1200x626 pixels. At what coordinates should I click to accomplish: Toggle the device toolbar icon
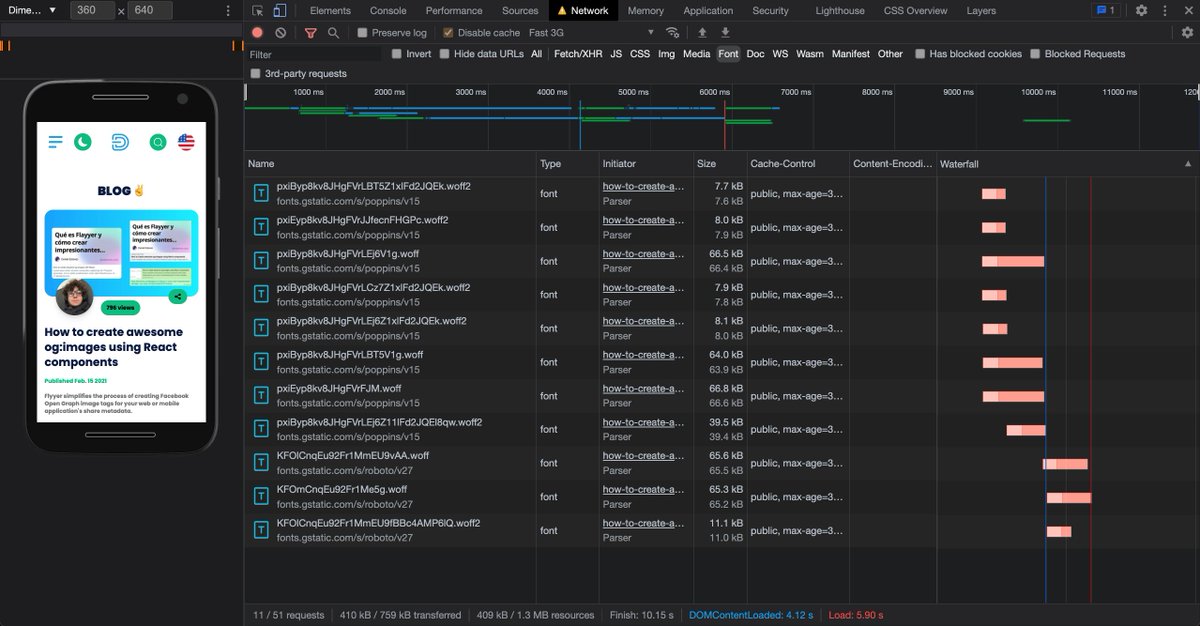click(x=280, y=11)
